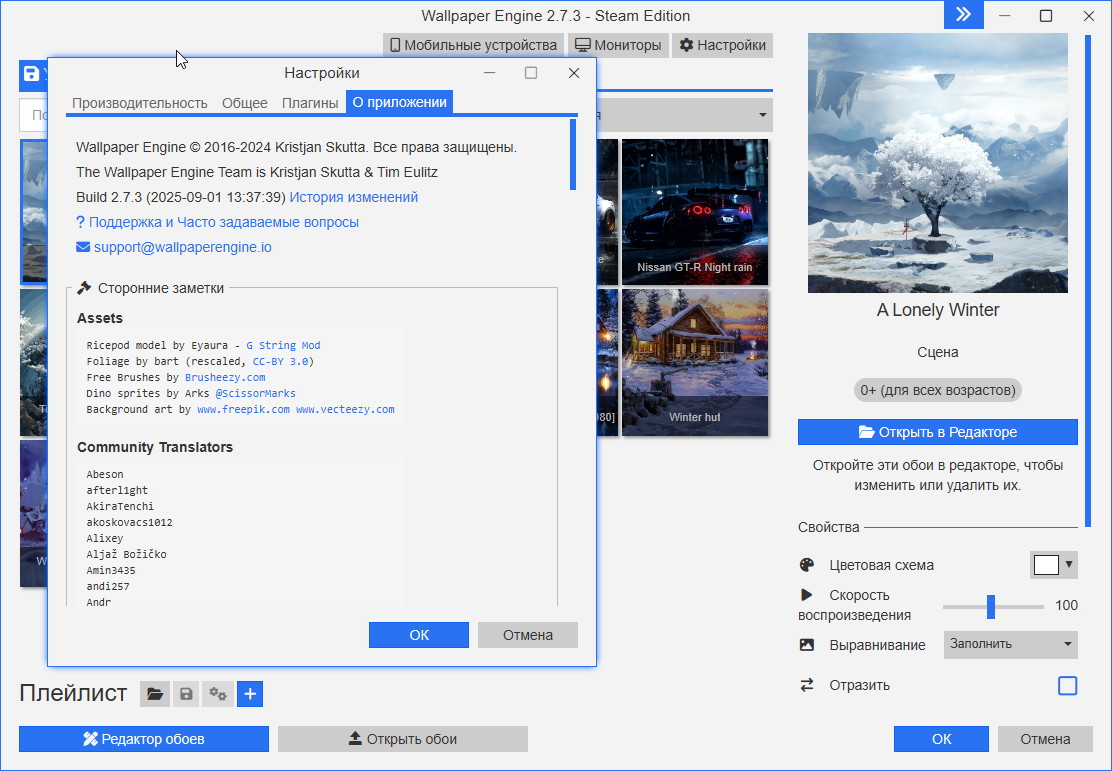Click translator name AkiraTenchi

point(120,506)
